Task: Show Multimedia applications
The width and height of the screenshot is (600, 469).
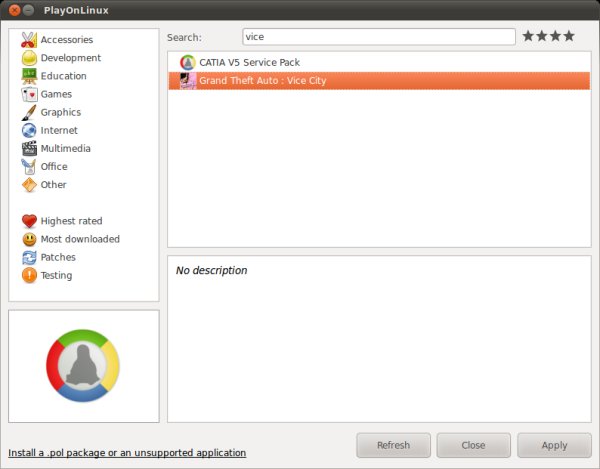Action: coord(65,148)
